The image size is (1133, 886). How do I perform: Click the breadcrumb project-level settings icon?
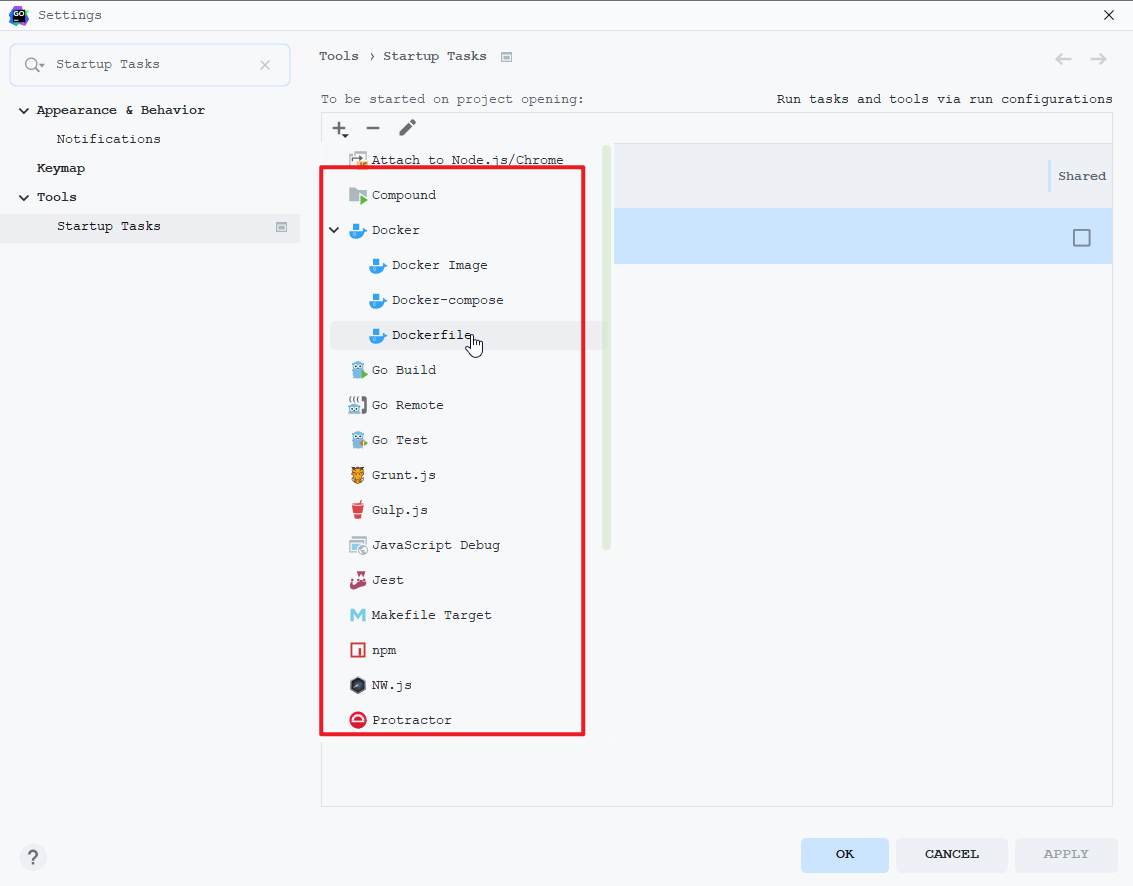click(x=507, y=57)
